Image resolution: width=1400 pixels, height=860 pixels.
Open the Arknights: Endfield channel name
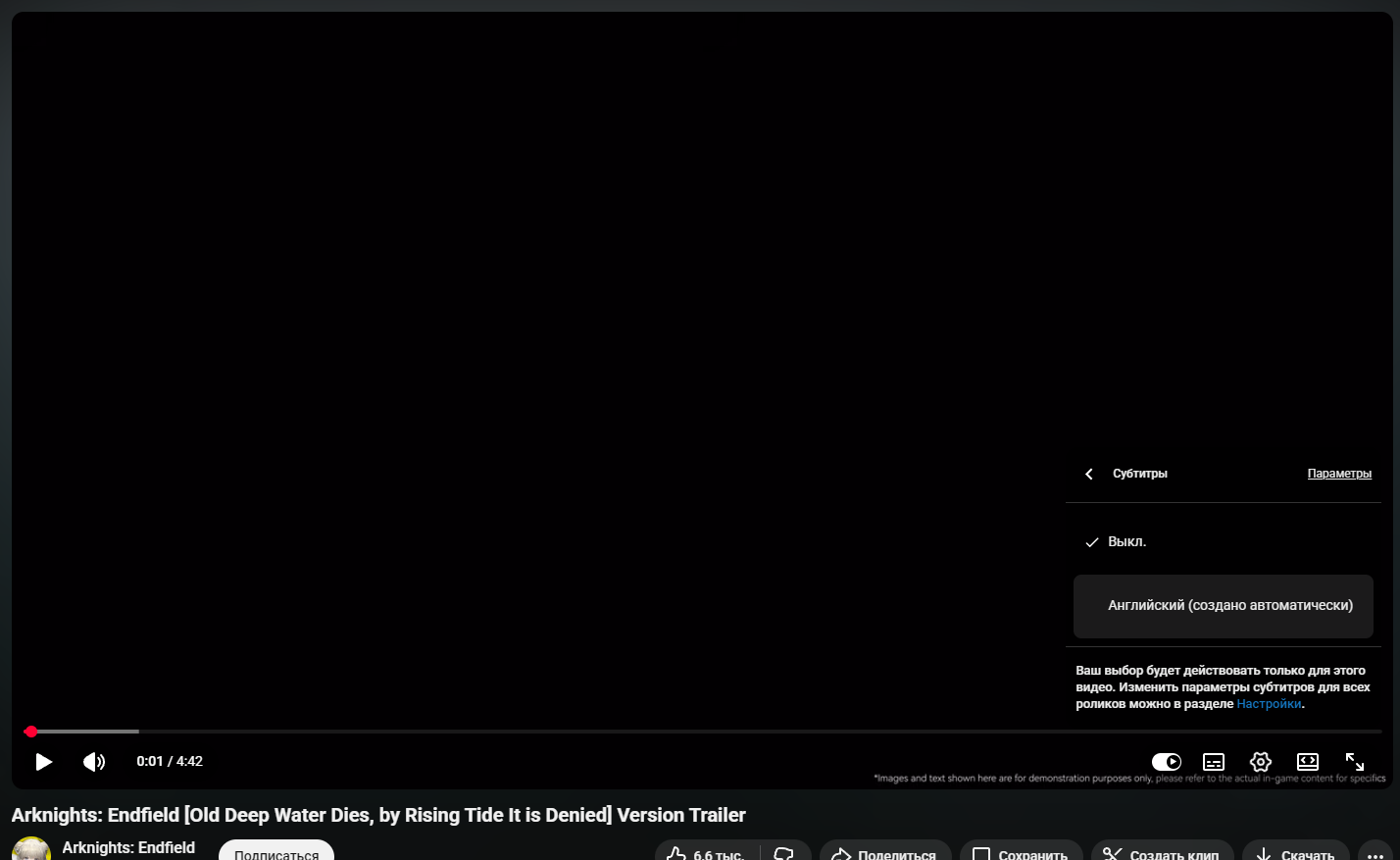[128, 847]
